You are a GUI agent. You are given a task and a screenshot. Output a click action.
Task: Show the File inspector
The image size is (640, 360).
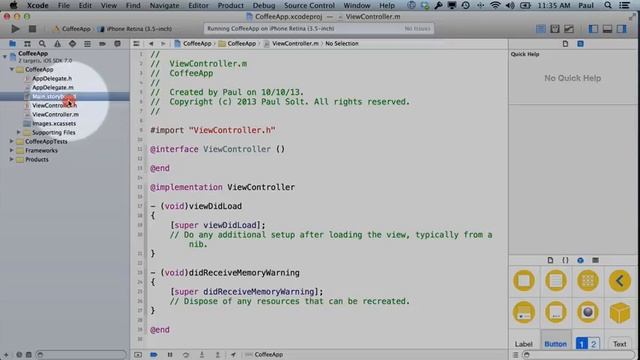565,44
